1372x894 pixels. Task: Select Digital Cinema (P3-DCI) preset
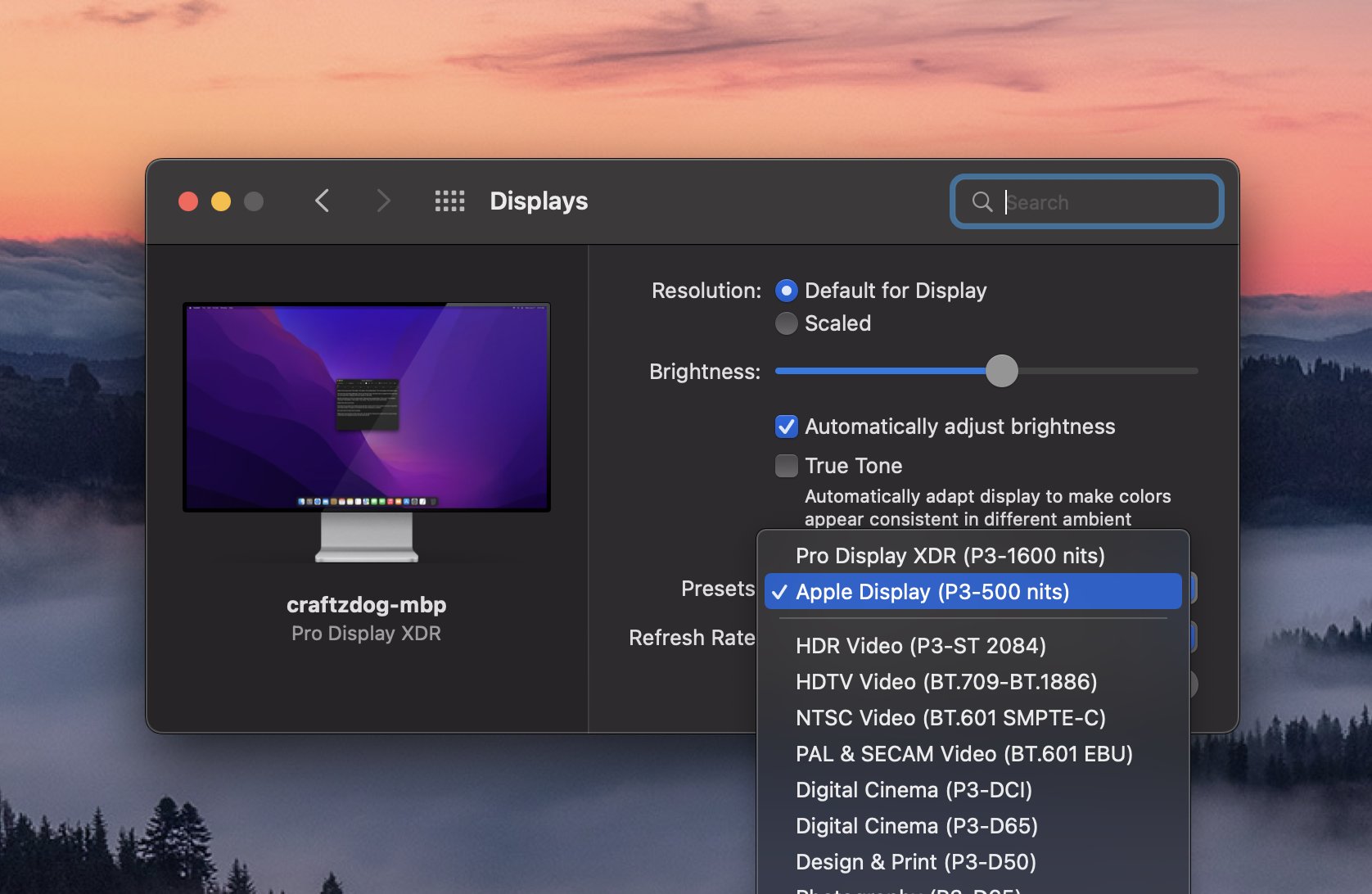point(914,789)
